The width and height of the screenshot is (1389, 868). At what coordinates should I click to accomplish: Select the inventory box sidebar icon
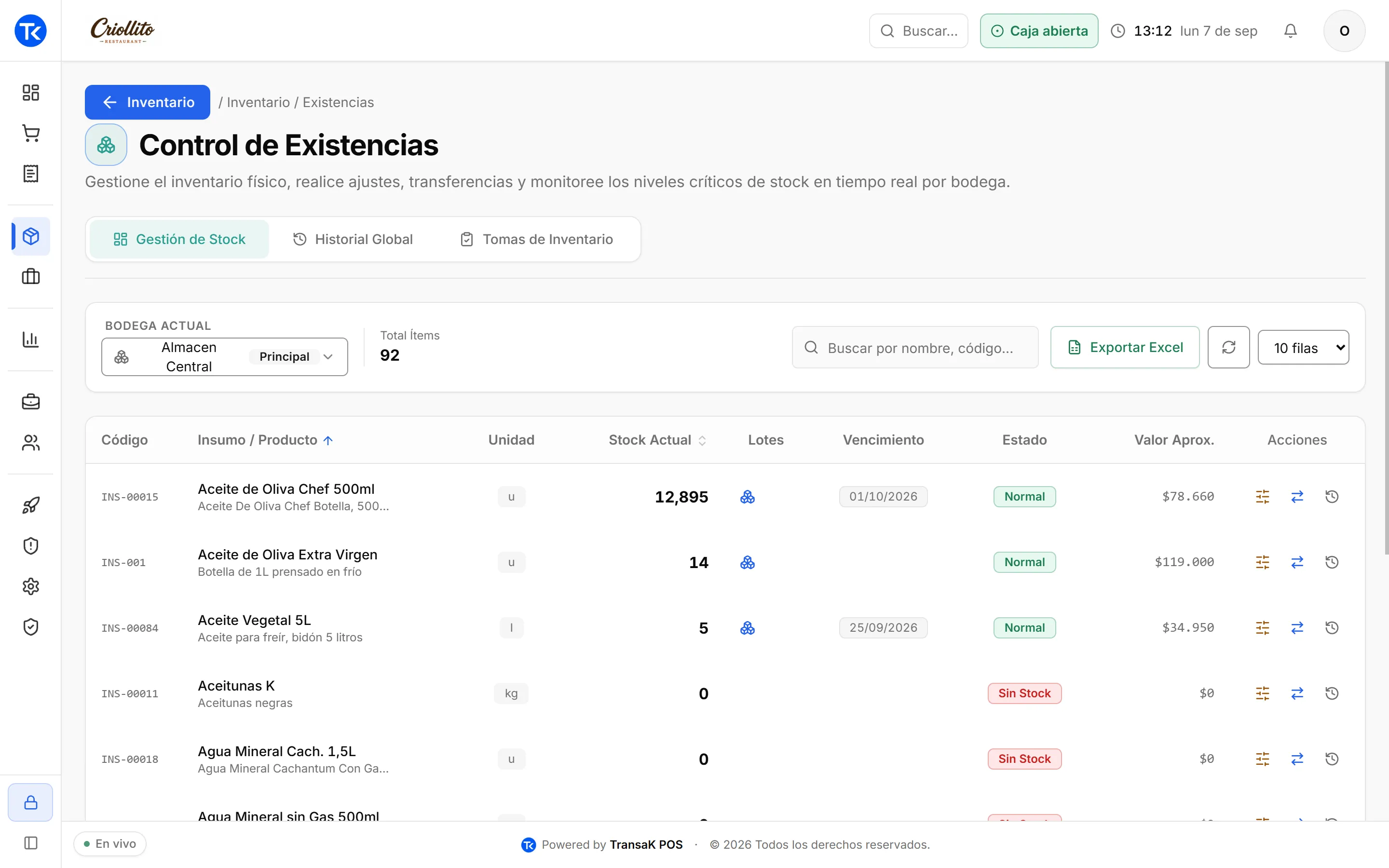[30, 236]
